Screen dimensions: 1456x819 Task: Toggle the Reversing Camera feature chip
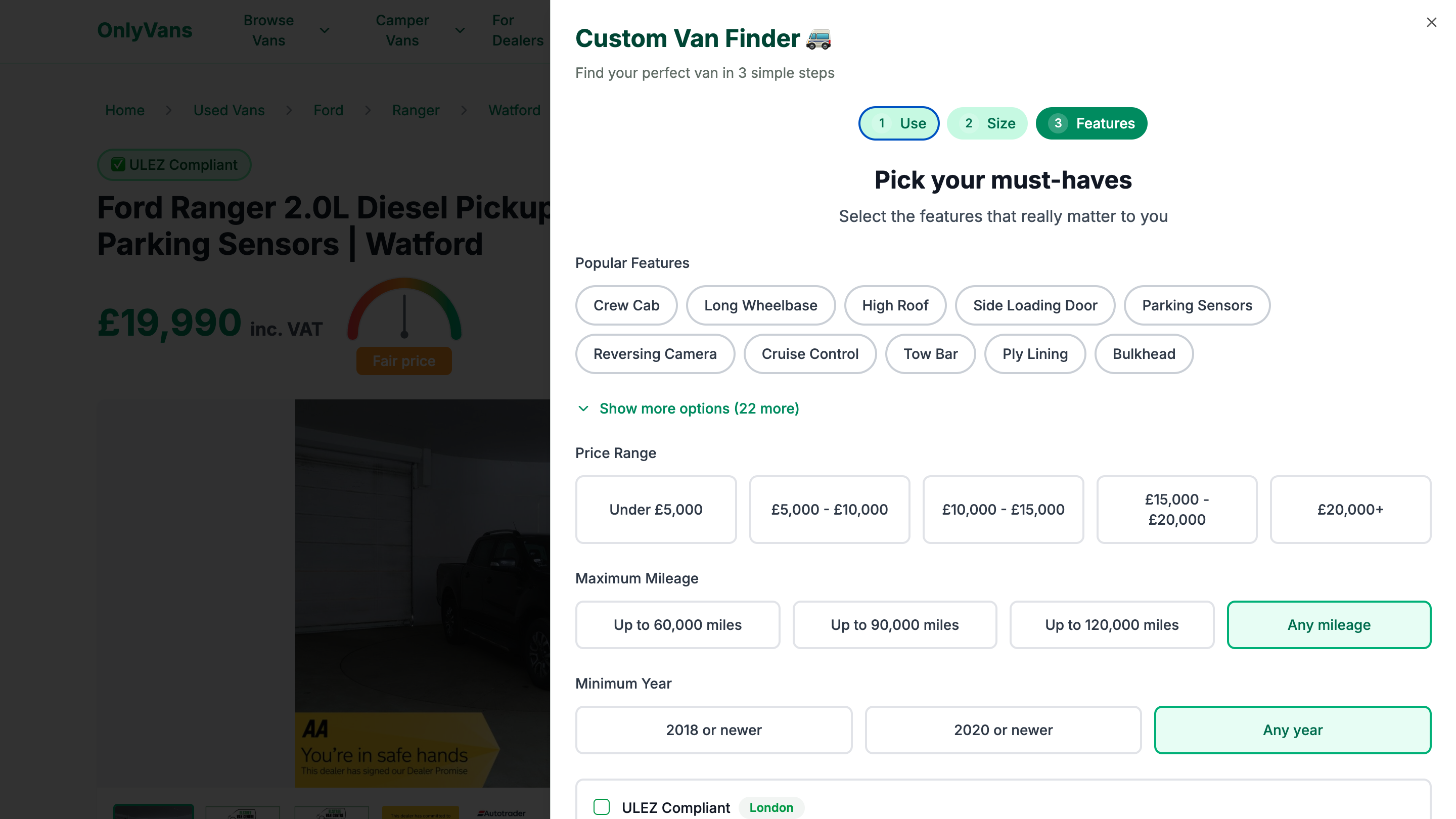655,354
